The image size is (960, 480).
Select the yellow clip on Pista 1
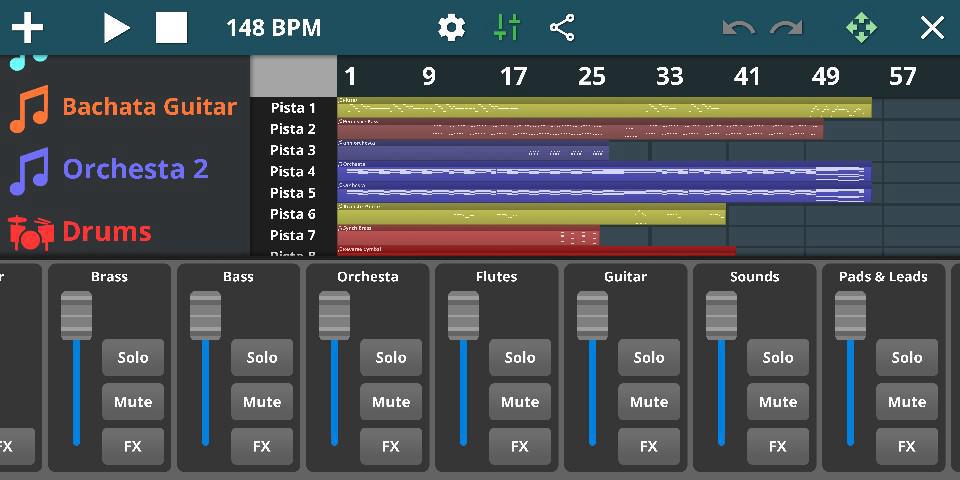tap(604, 107)
